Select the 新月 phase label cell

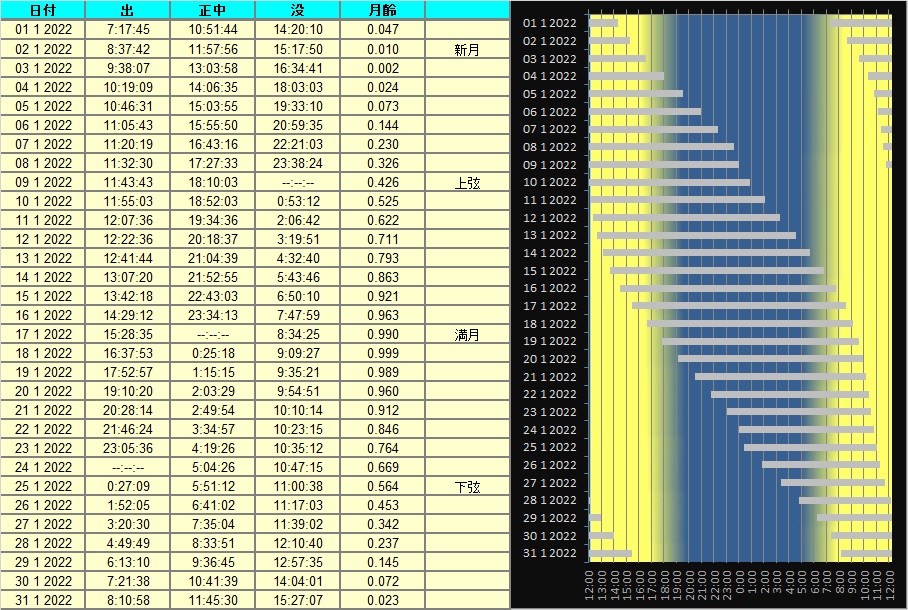pos(467,49)
